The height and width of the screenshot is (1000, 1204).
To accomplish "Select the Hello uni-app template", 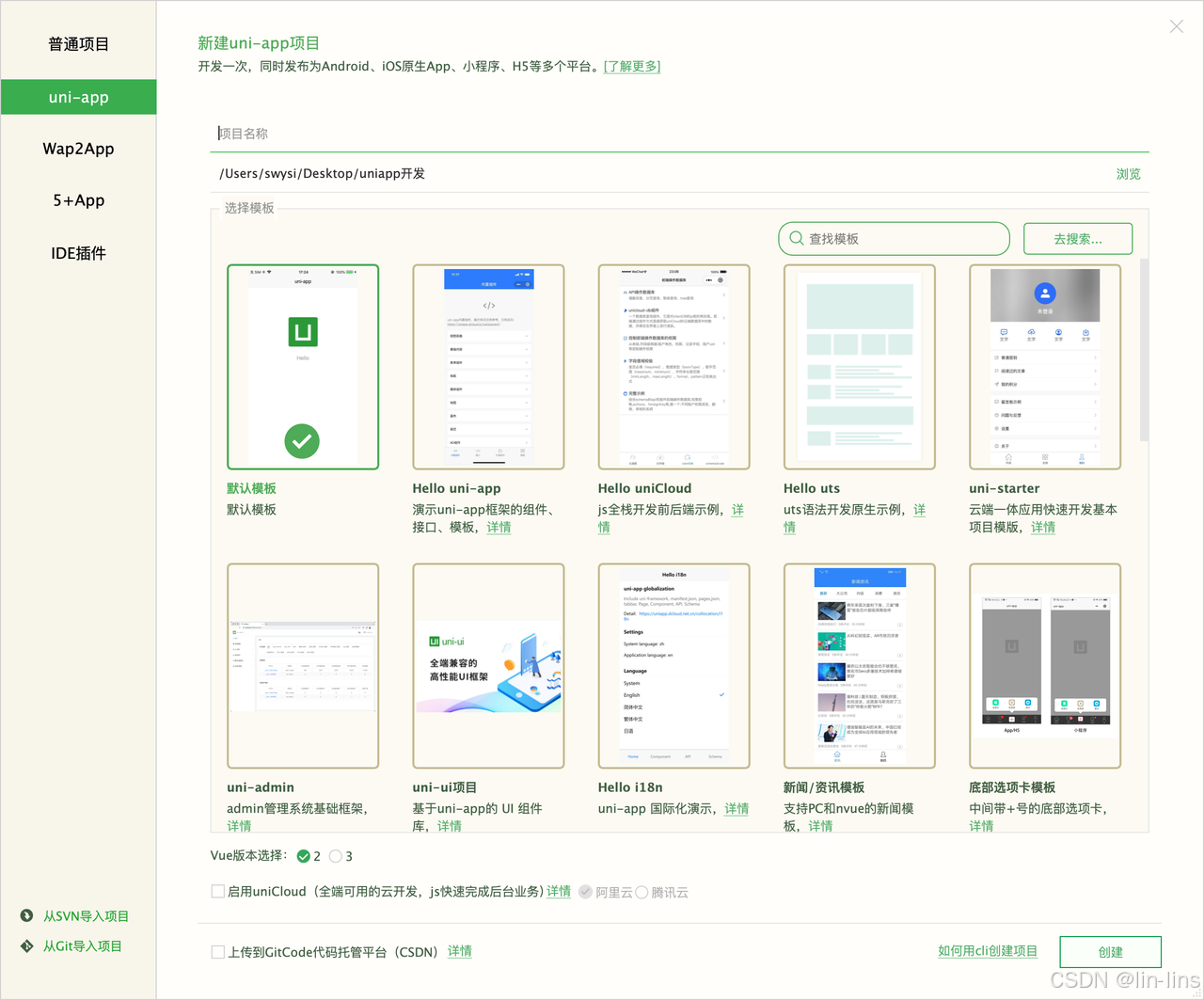I will tap(488, 367).
